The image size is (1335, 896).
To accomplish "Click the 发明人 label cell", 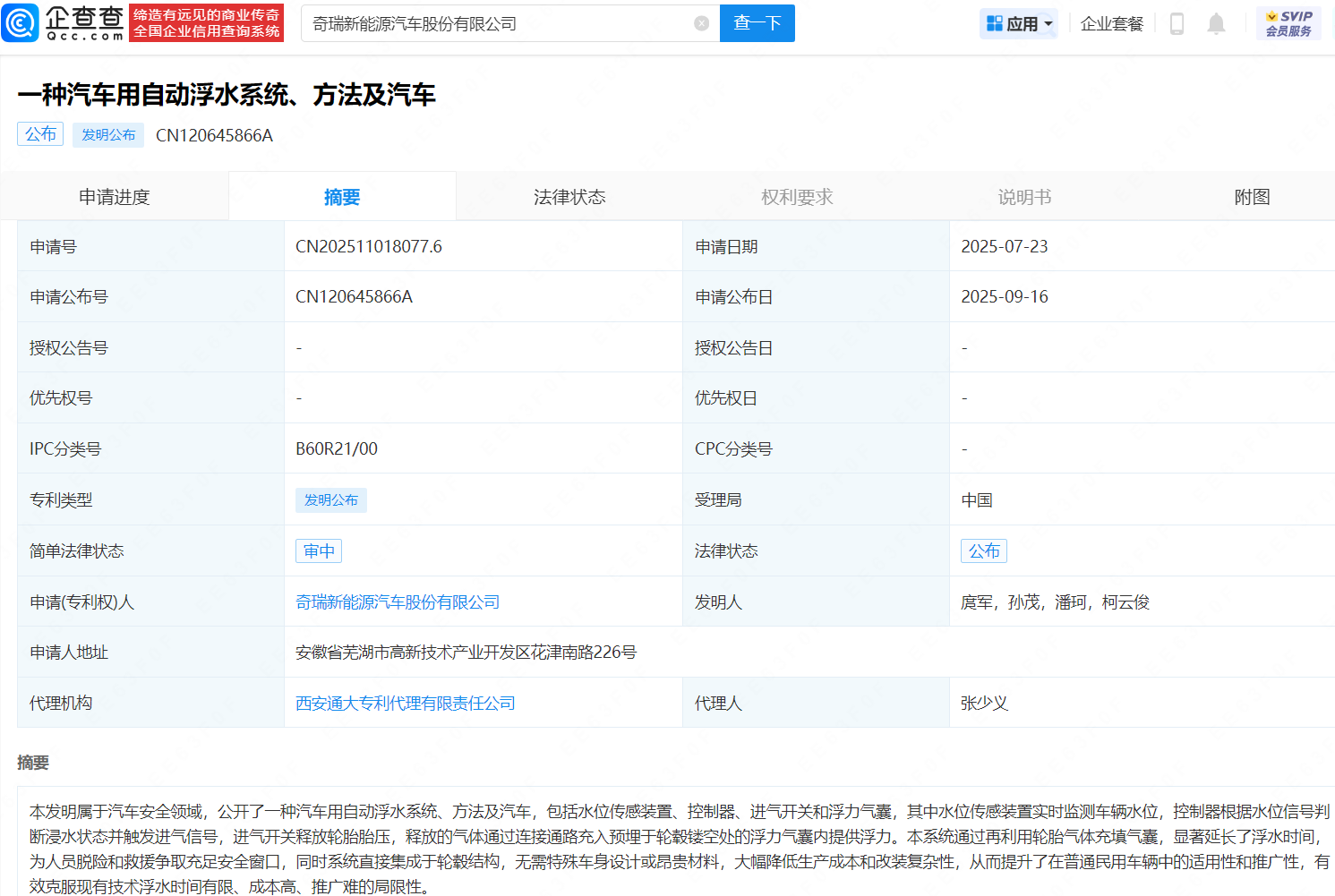I will click(x=816, y=602).
